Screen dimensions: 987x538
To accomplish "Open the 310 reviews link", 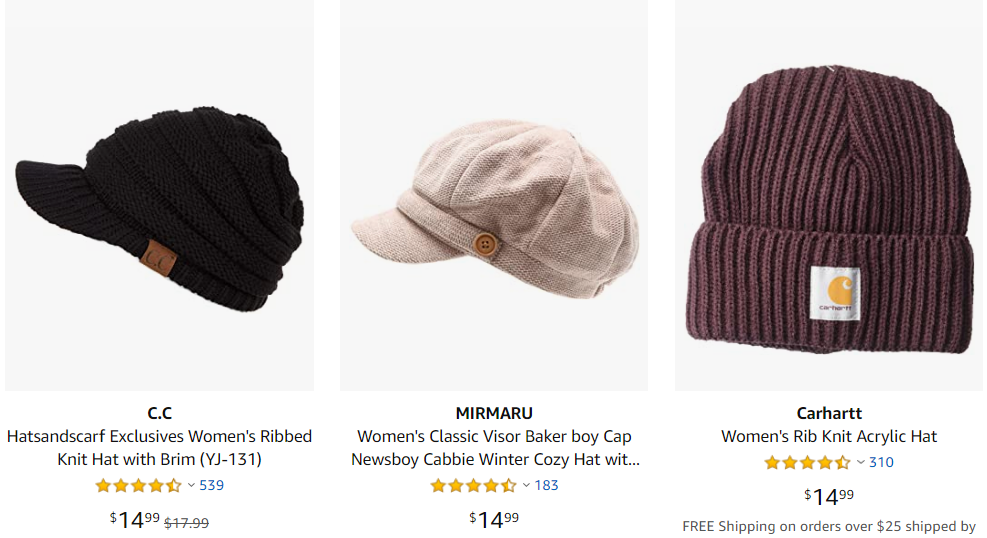I will [x=881, y=463].
